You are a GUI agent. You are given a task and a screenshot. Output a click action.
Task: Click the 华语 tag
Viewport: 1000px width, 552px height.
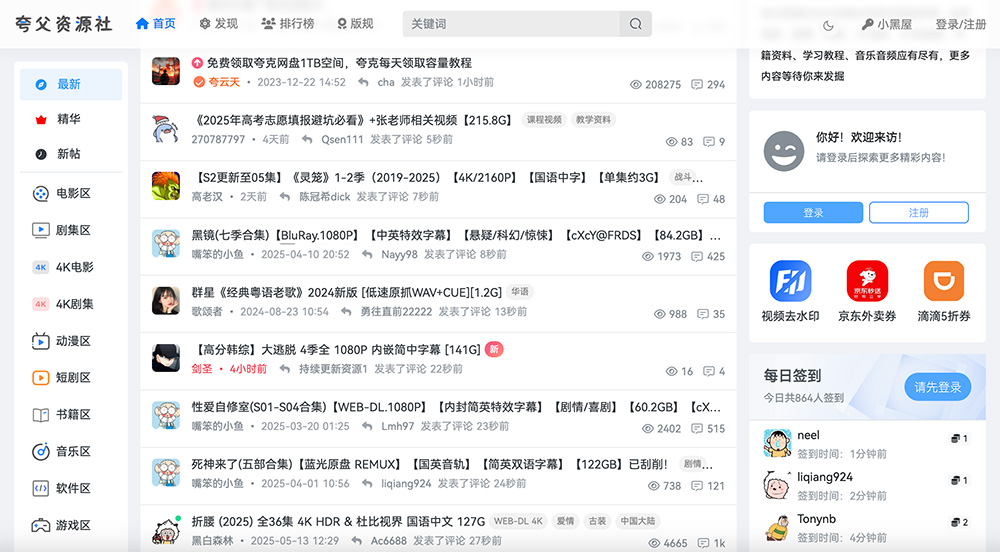coord(520,292)
